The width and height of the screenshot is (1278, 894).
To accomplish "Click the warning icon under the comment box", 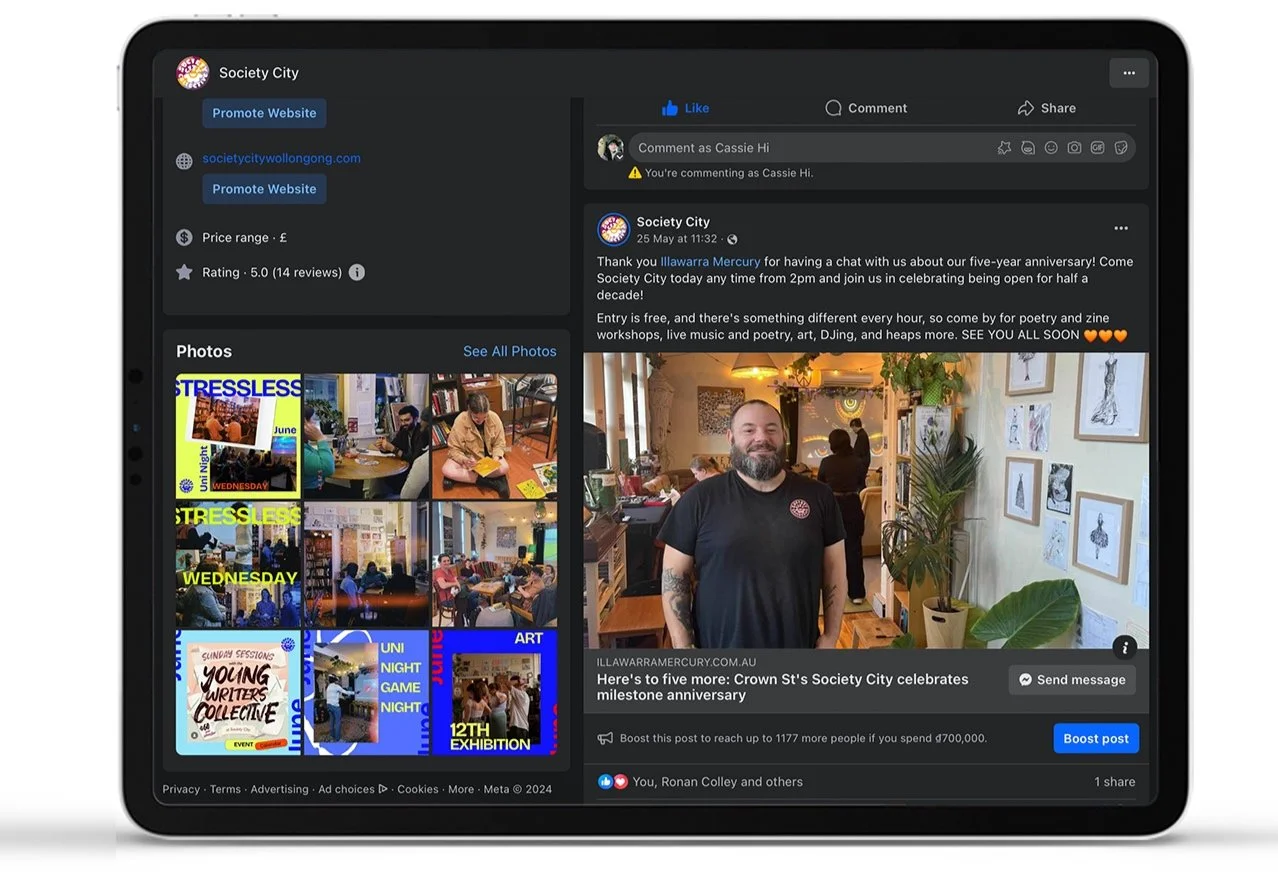I will click(635, 173).
